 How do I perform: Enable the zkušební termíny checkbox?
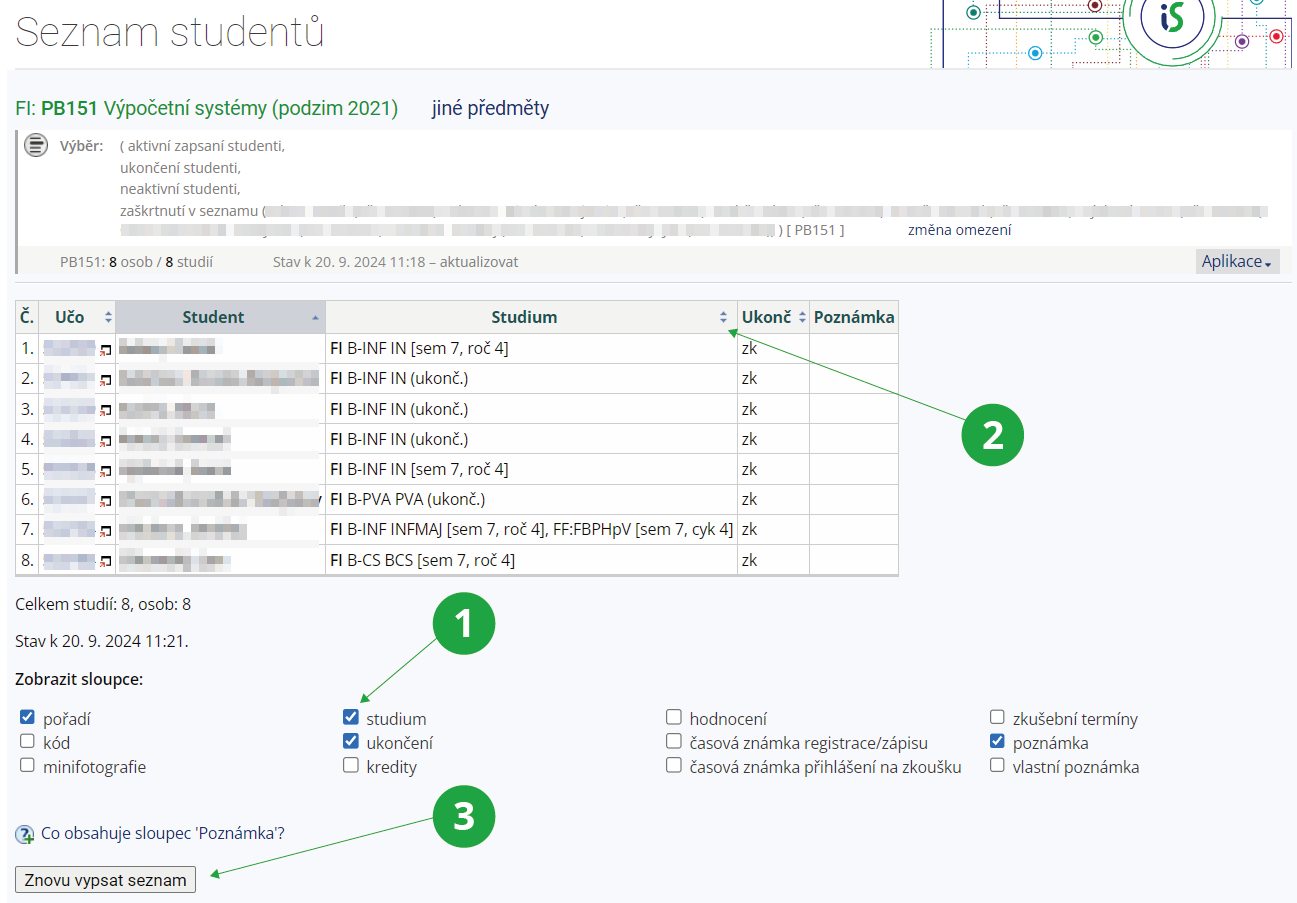click(x=997, y=718)
